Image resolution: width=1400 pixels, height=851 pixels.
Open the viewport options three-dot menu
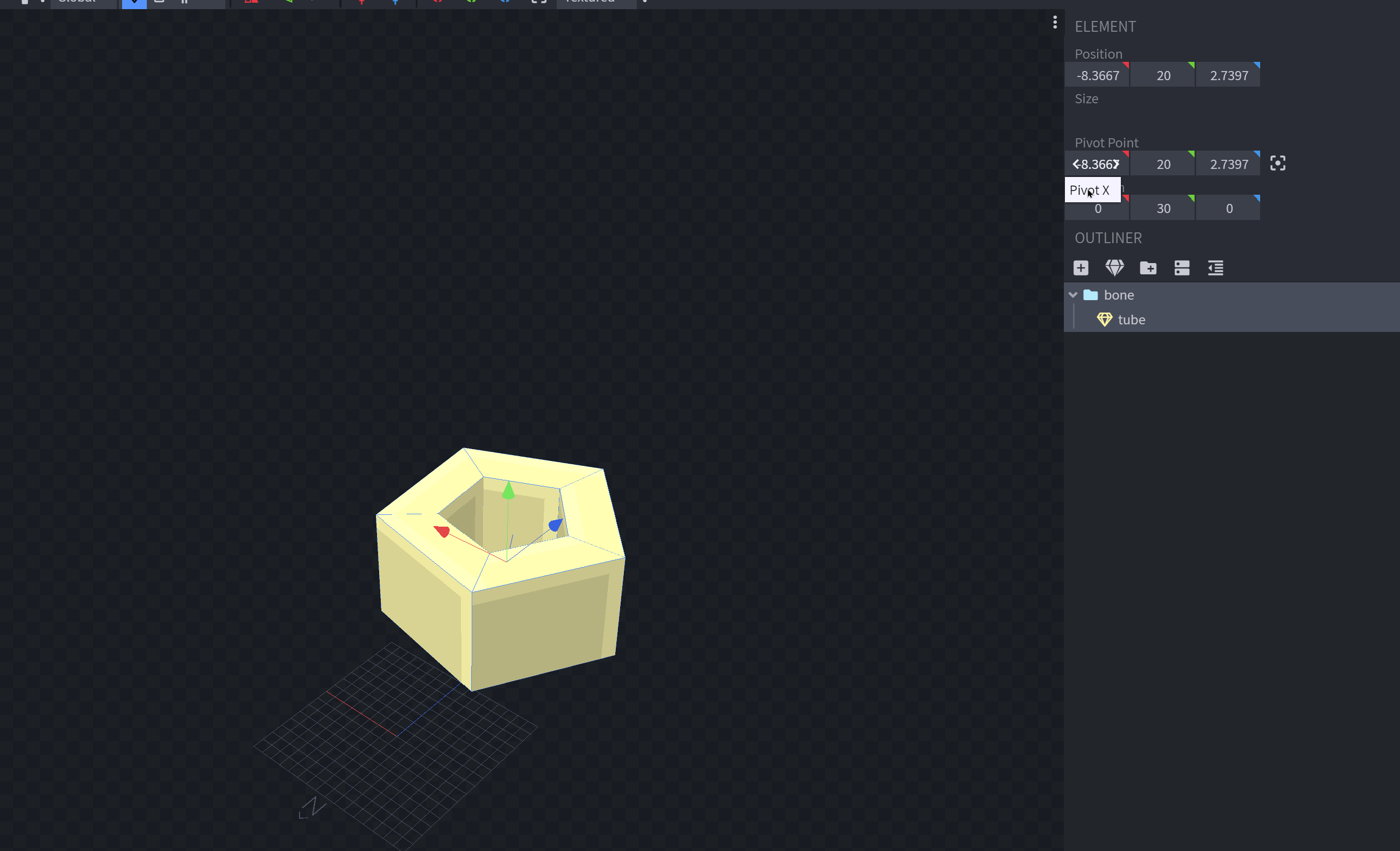(x=1055, y=22)
